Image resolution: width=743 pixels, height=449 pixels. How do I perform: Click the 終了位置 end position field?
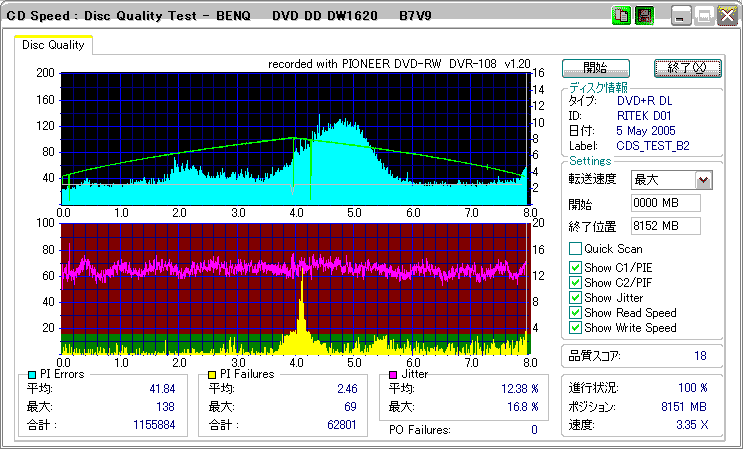tap(665, 226)
